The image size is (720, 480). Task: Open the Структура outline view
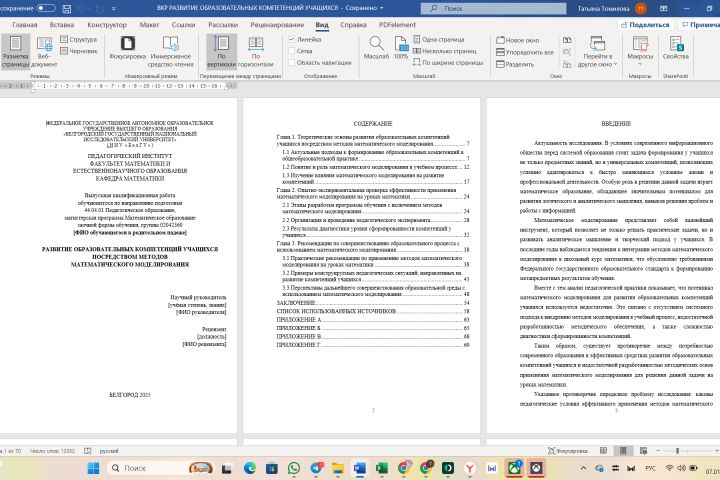(79, 40)
